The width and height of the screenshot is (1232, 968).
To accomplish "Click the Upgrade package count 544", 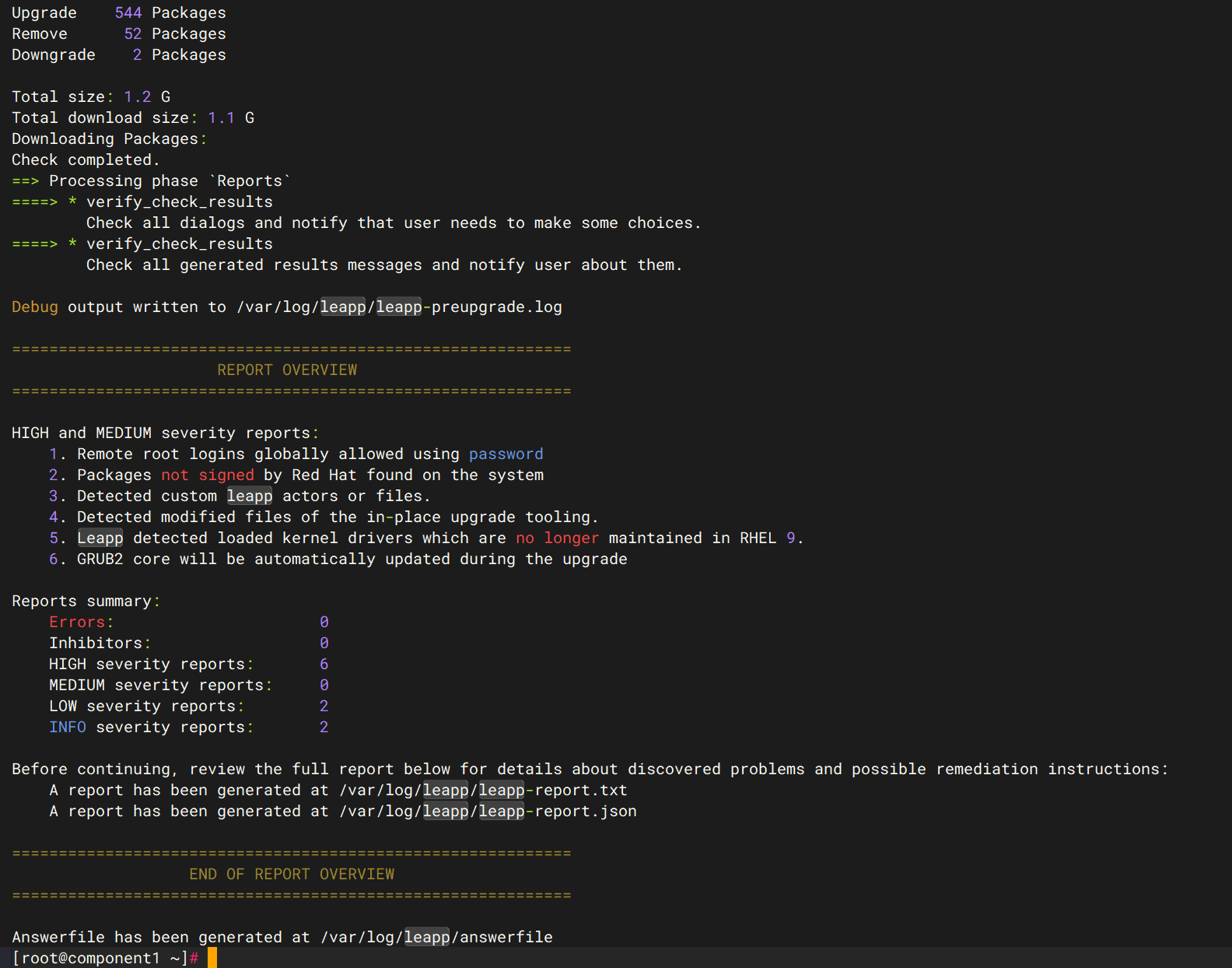I will click(128, 13).
